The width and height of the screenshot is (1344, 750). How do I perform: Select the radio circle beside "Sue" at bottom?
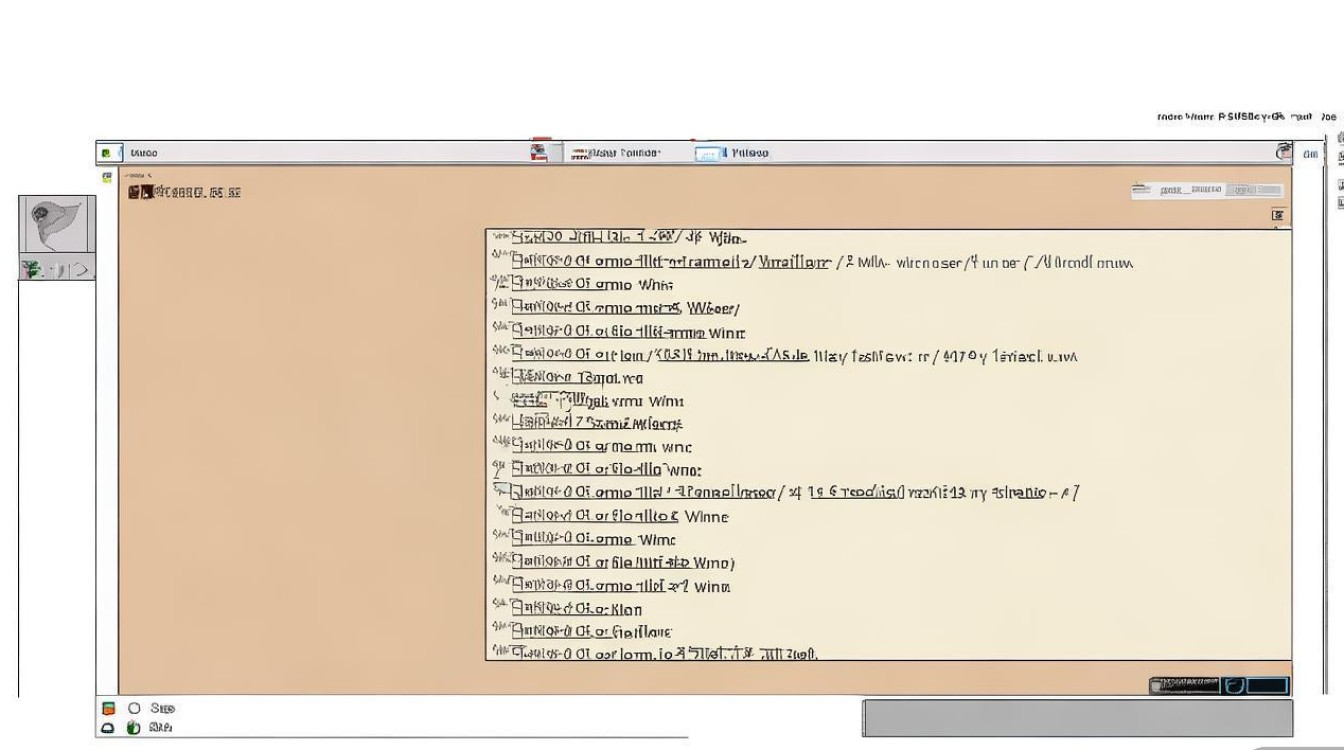[x=134, y=708]
